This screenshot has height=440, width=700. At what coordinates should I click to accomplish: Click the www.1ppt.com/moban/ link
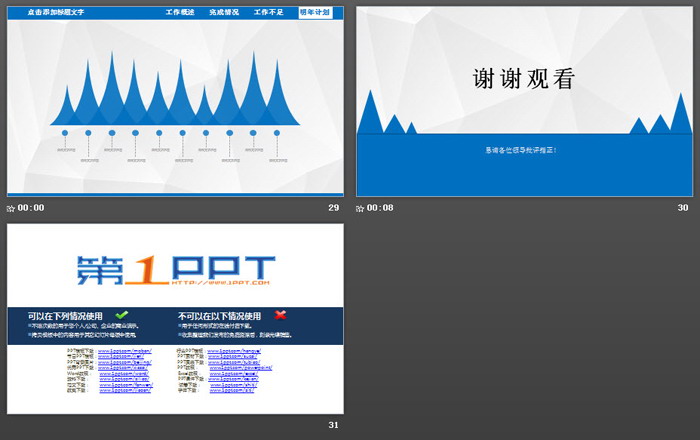(125, 351)
